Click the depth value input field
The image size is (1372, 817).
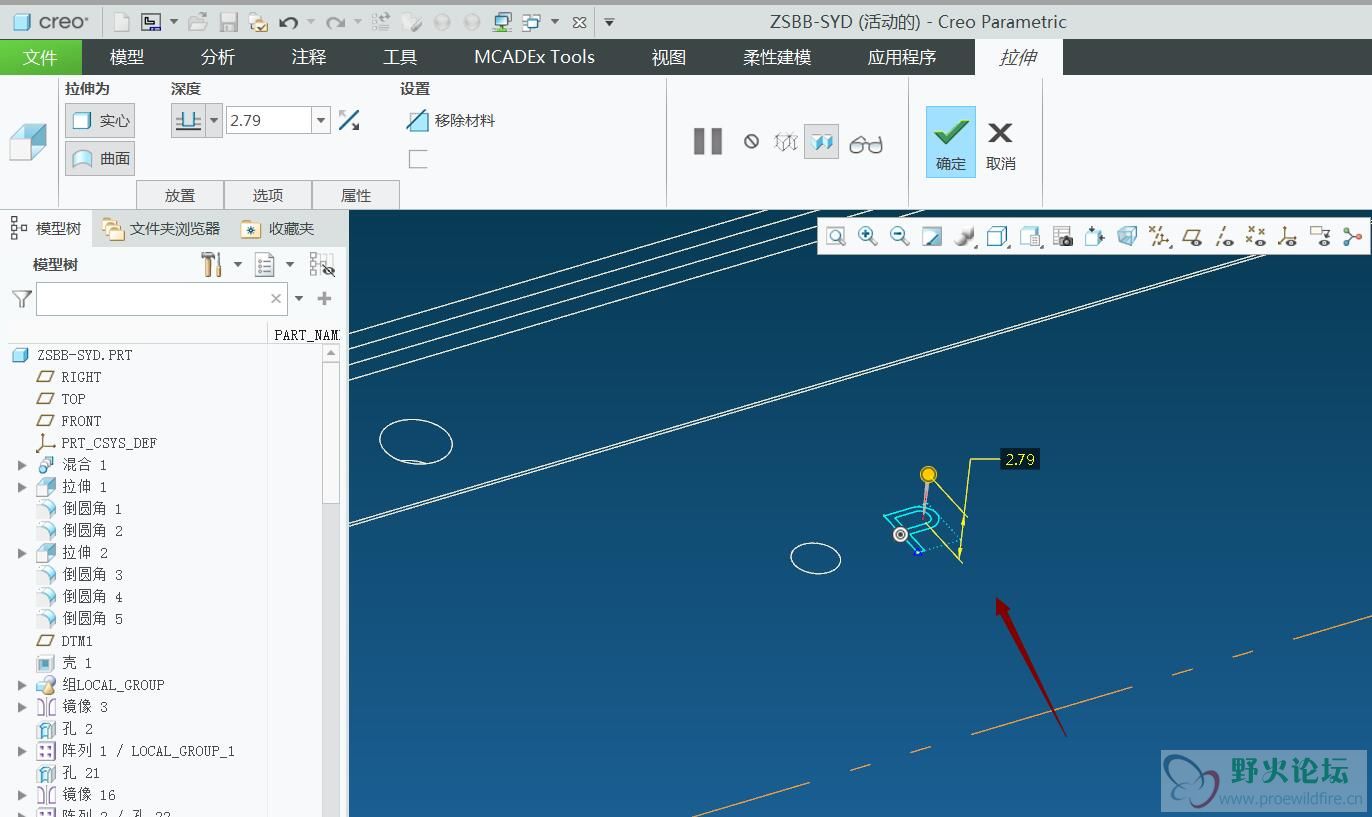click(269, 120)
